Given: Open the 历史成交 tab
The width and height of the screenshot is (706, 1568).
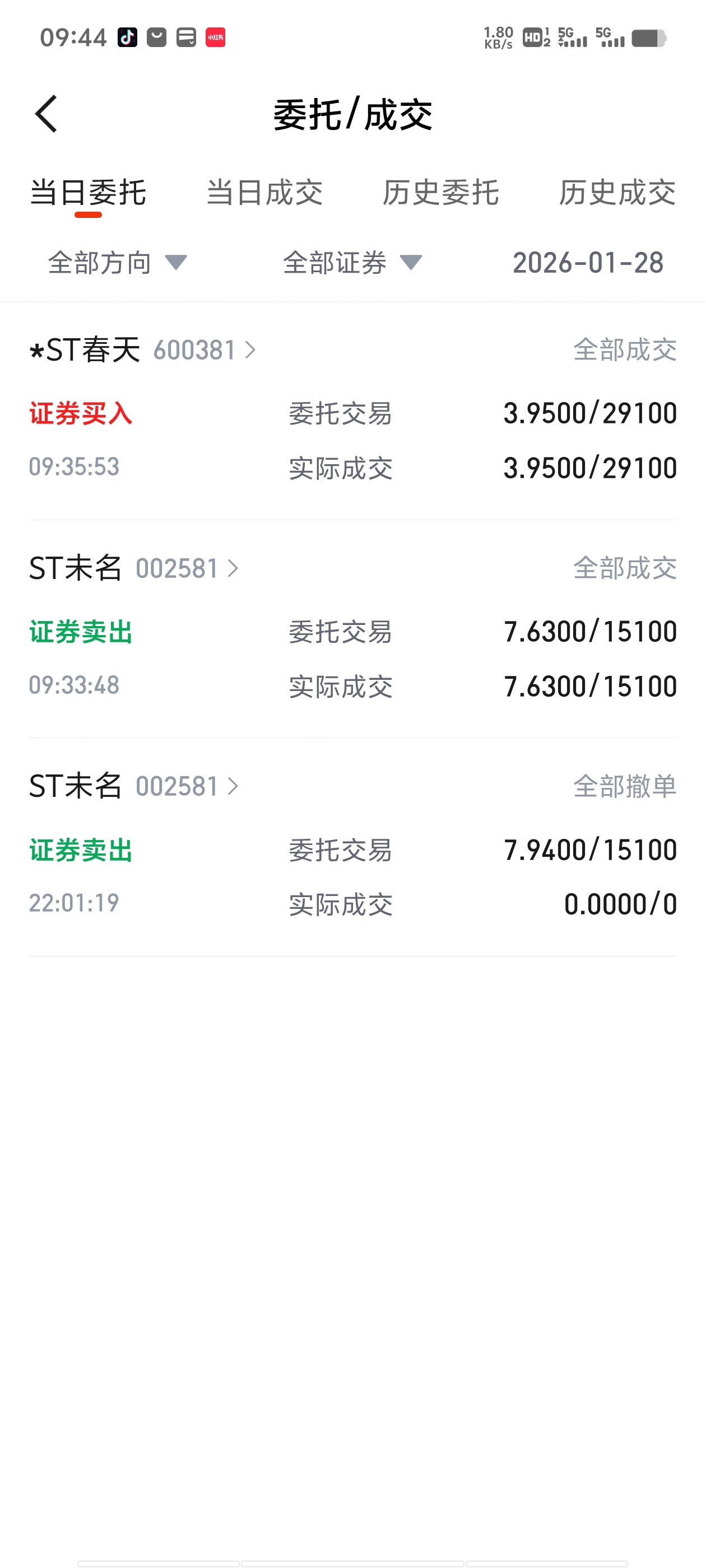Looking at the screenshot, I should click(617, 193).
